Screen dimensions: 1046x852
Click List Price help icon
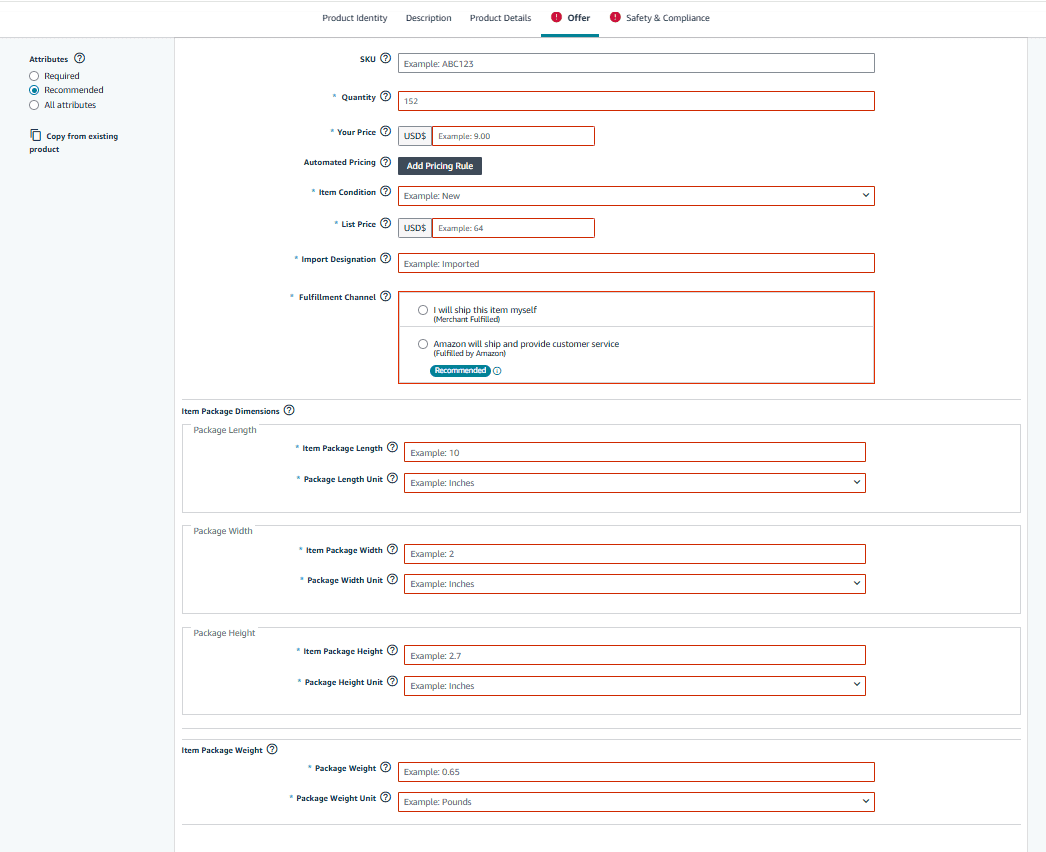[x=386, y=223]
